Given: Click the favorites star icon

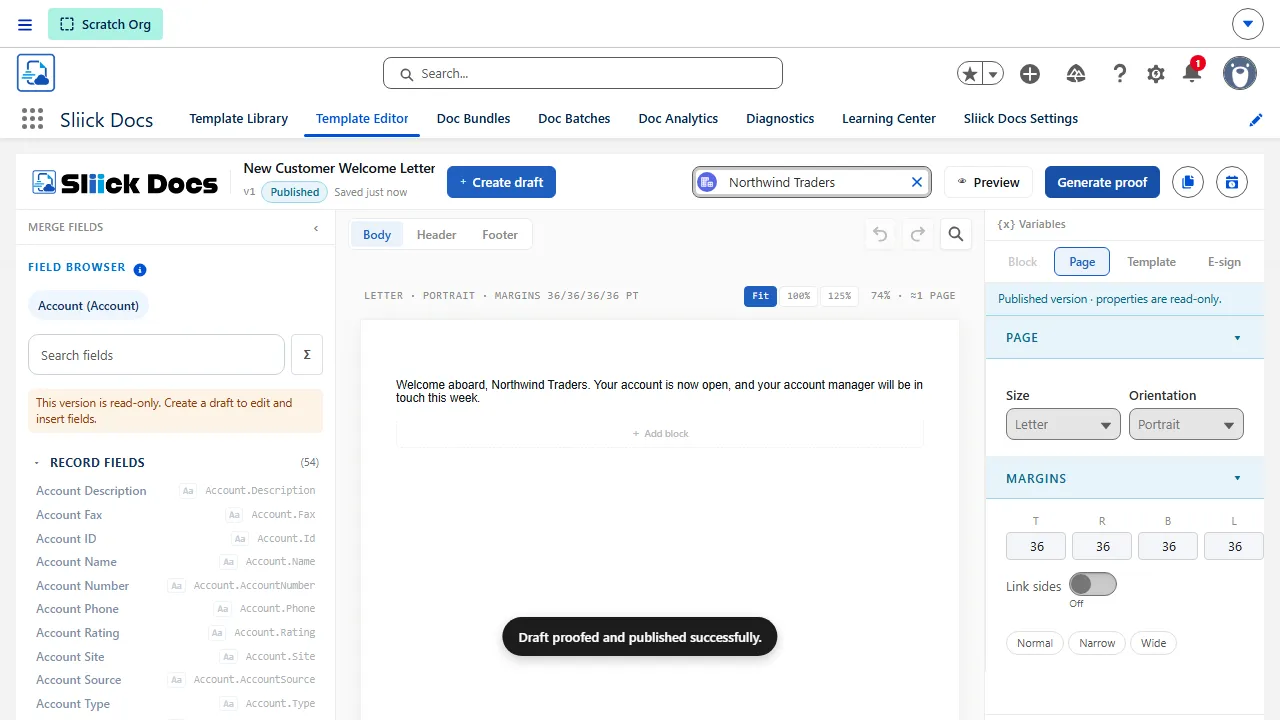Looking at the screenshot, I should pos(969,74).
